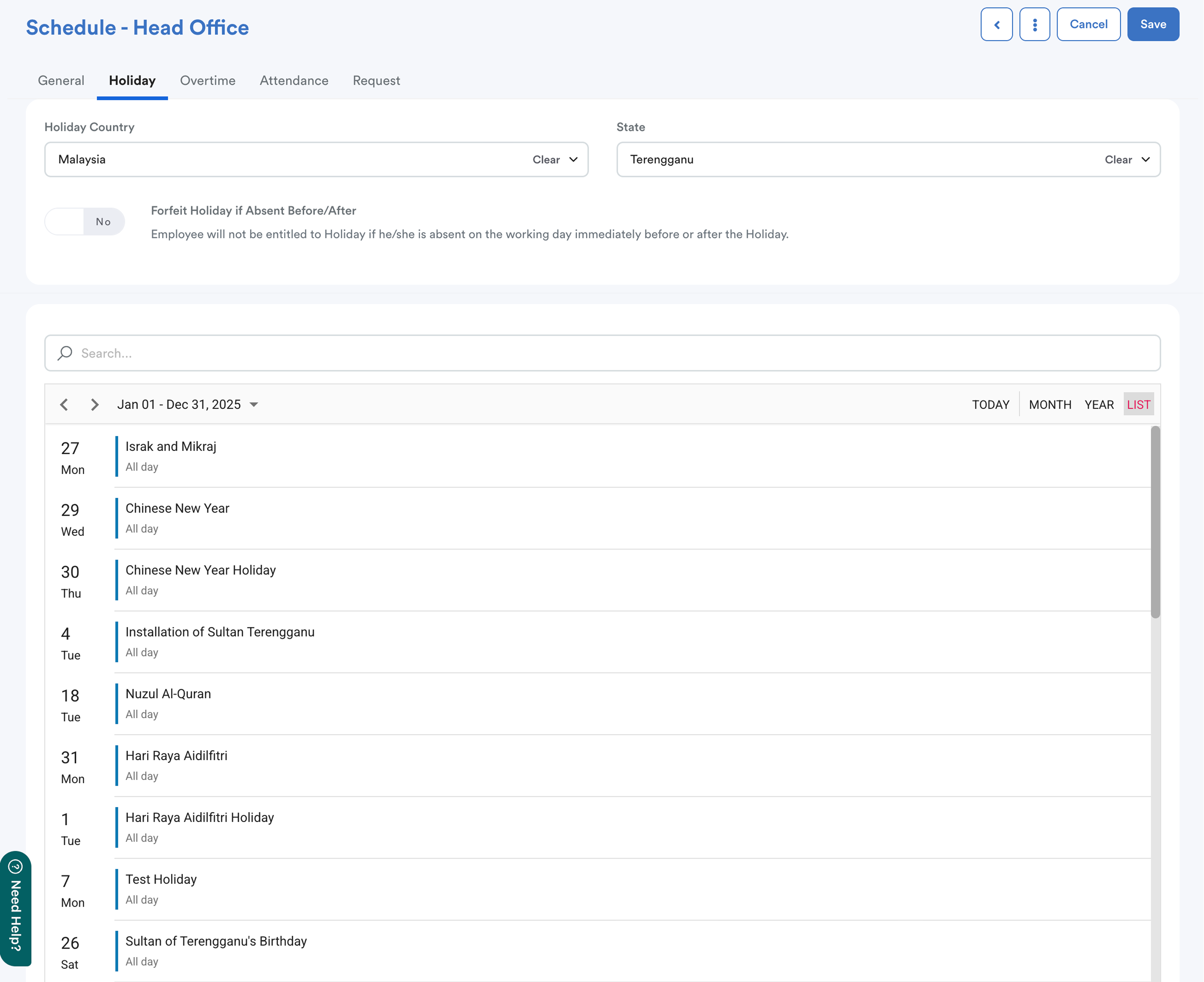Expand Holiday Country dropdown arrow
This screenshot has width=1204, height=982.
(574, 160)
